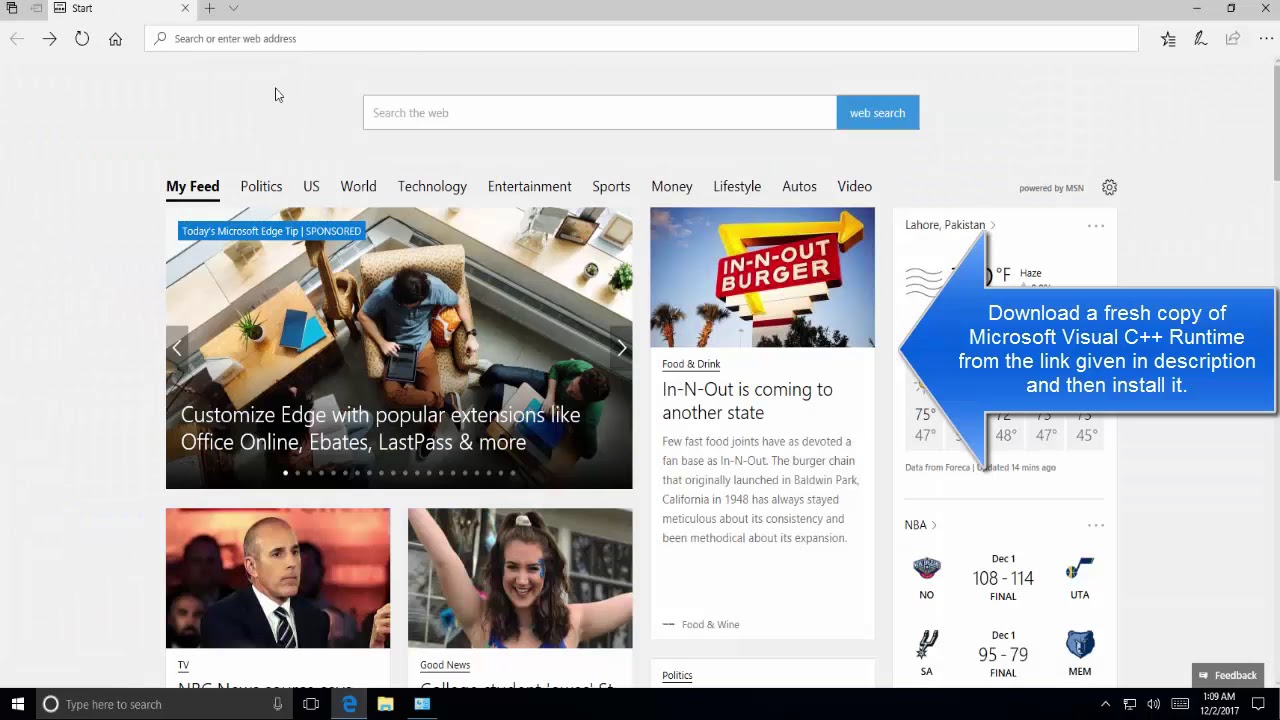Click the Edge taskbar icon
The image size is (1280, 720).
click(x=349, y=704)
